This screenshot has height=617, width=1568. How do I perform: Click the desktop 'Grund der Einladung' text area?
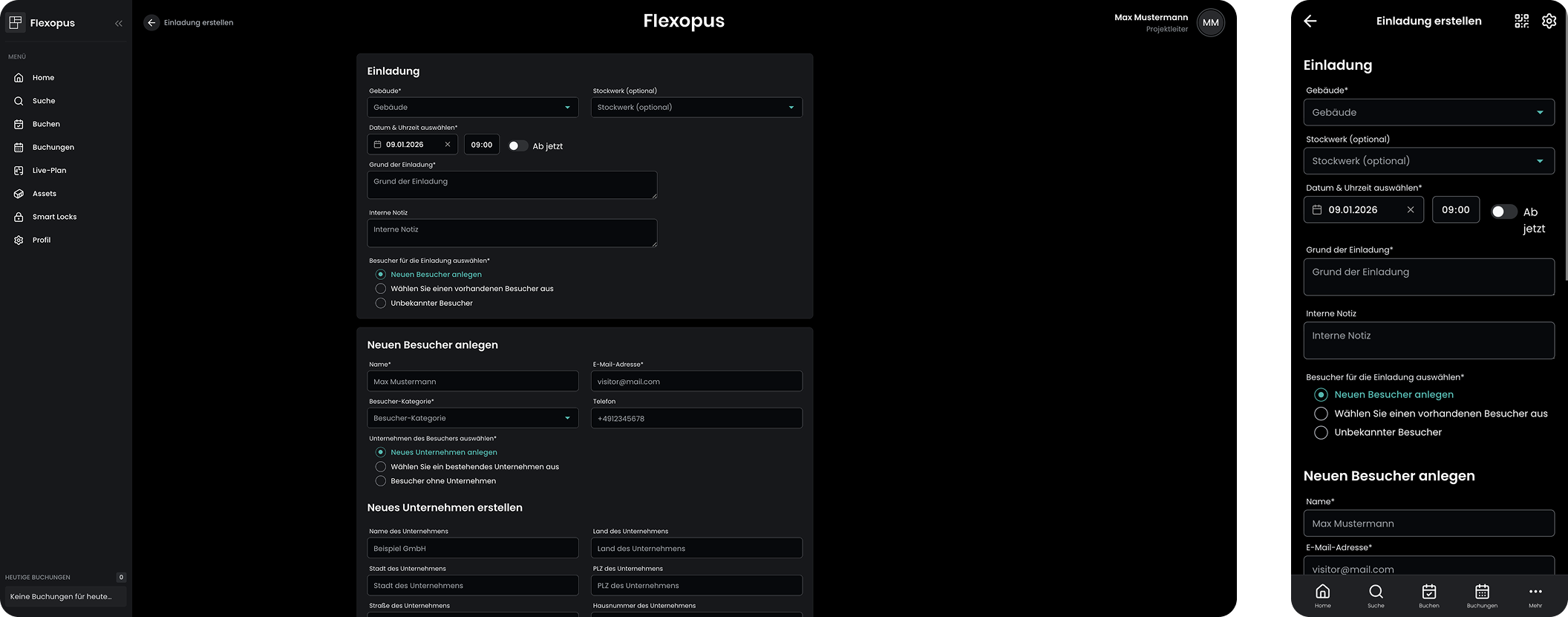coord(512,185)
